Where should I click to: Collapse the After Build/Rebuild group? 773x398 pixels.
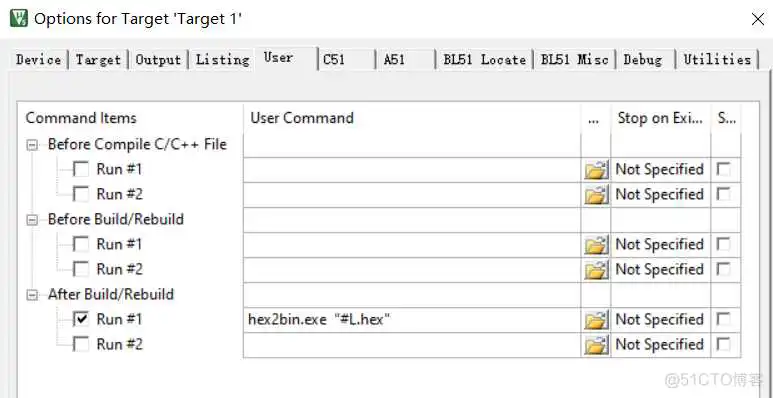click(x=32, y=295)
